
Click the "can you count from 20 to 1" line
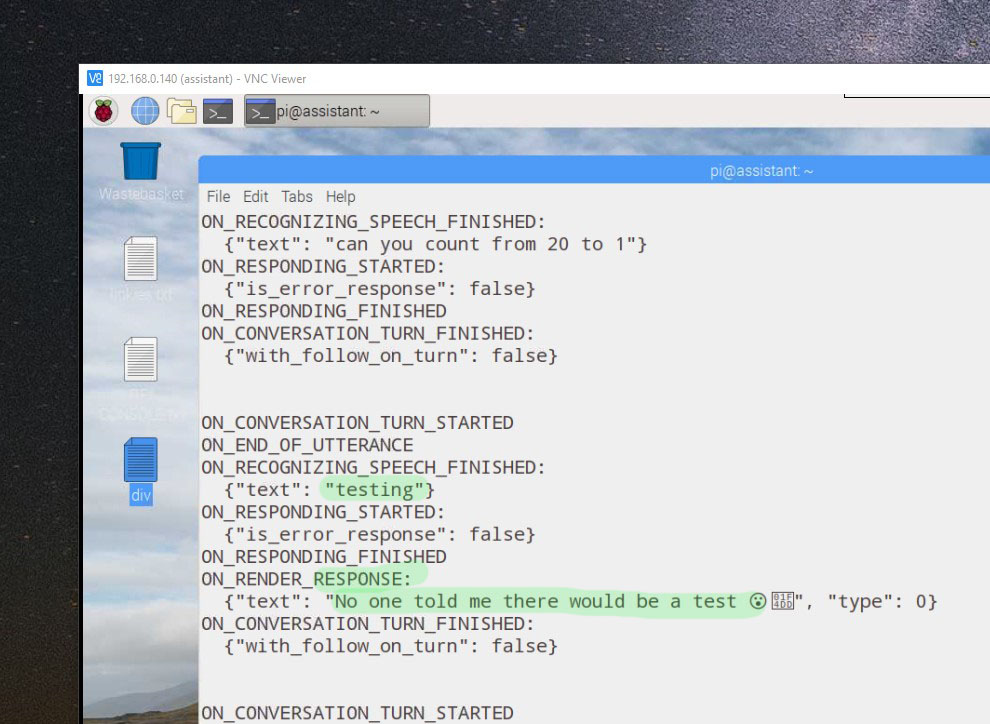(x=436, y=244)
